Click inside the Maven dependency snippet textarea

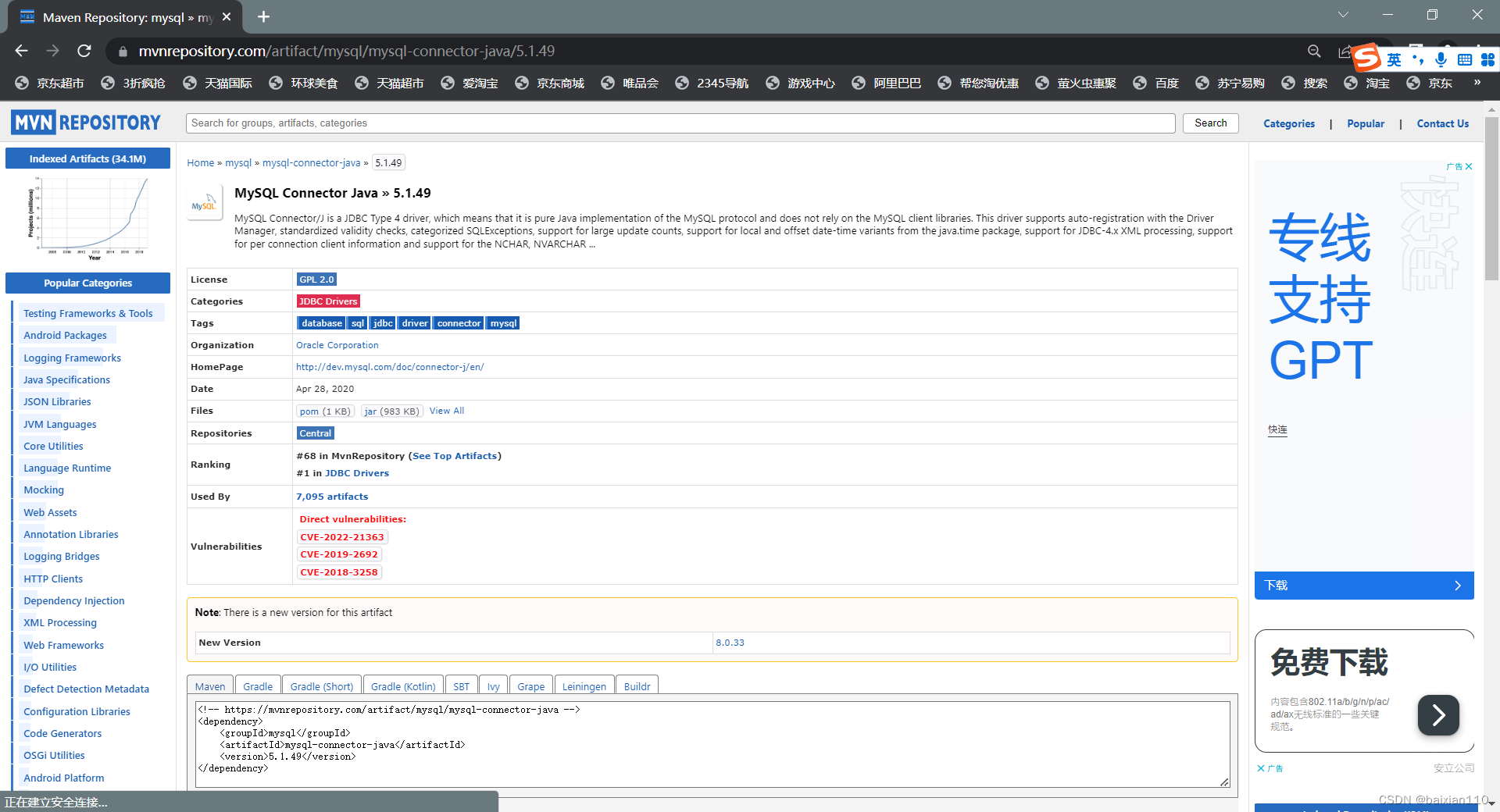pos(712,744)
